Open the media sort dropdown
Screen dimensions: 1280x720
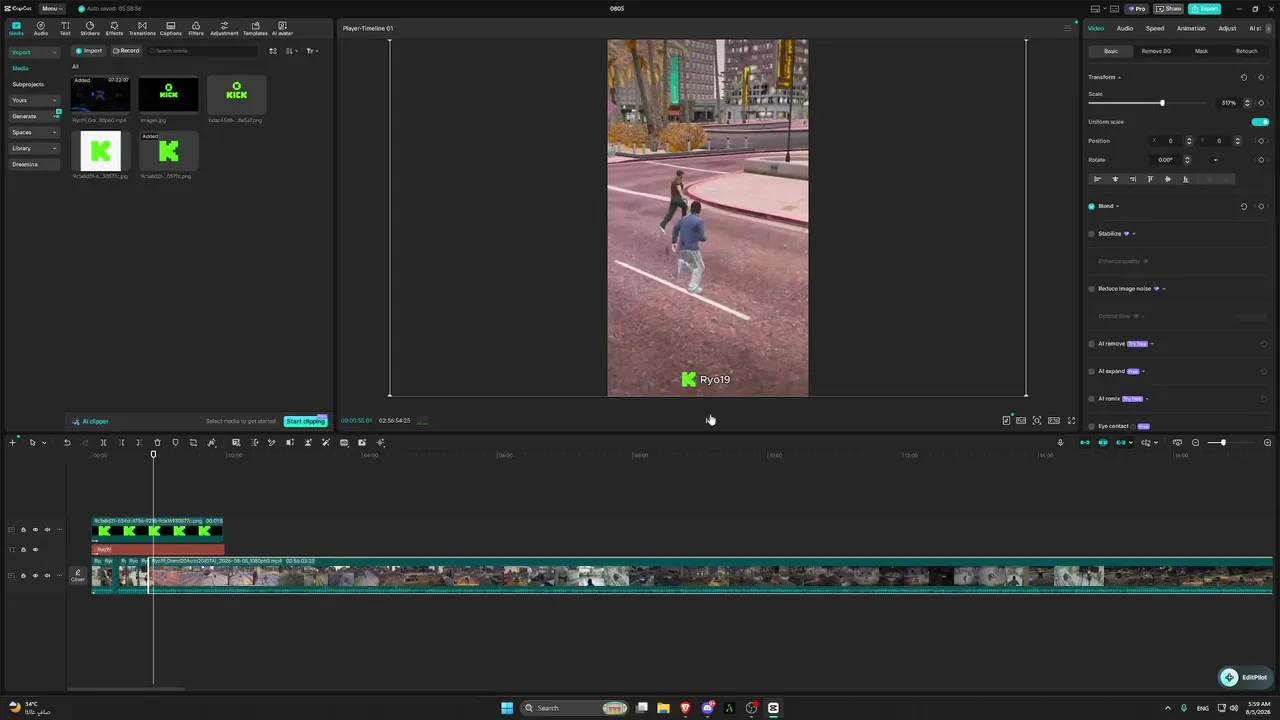[291, 51]
